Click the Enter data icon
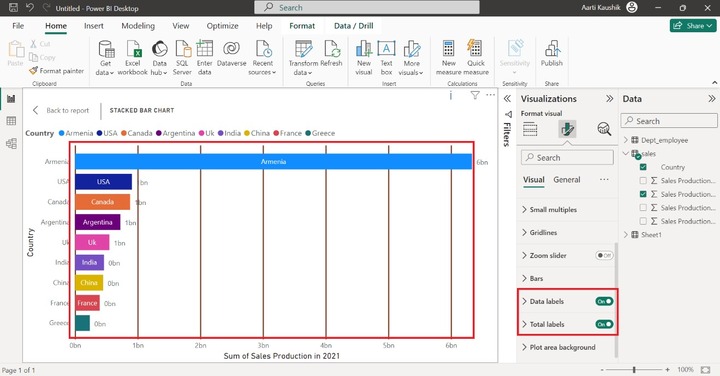The width and height of the screenshot is (720, 376). (204, 48)
